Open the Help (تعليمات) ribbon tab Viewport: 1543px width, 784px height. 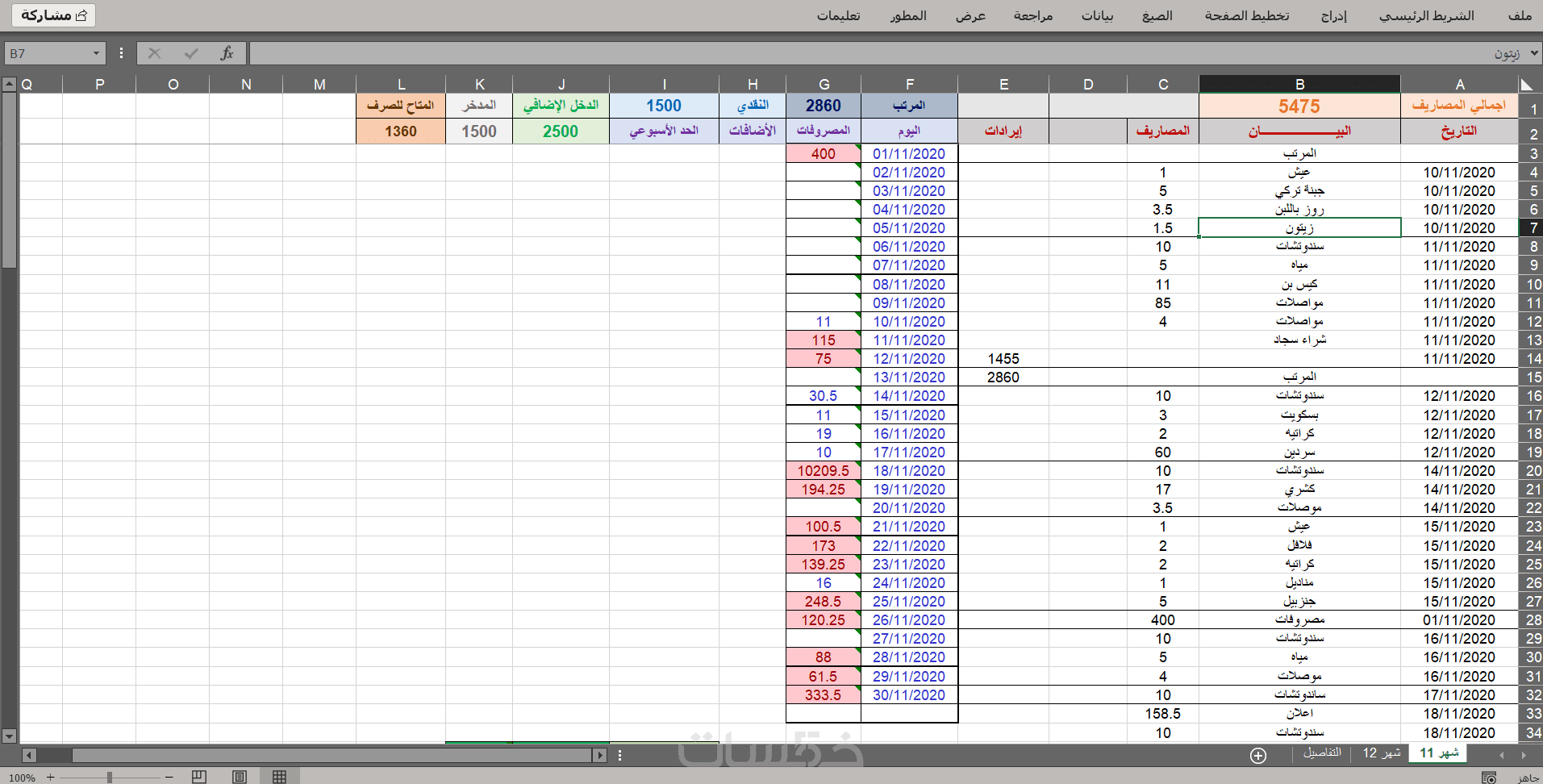coord(838,15)
